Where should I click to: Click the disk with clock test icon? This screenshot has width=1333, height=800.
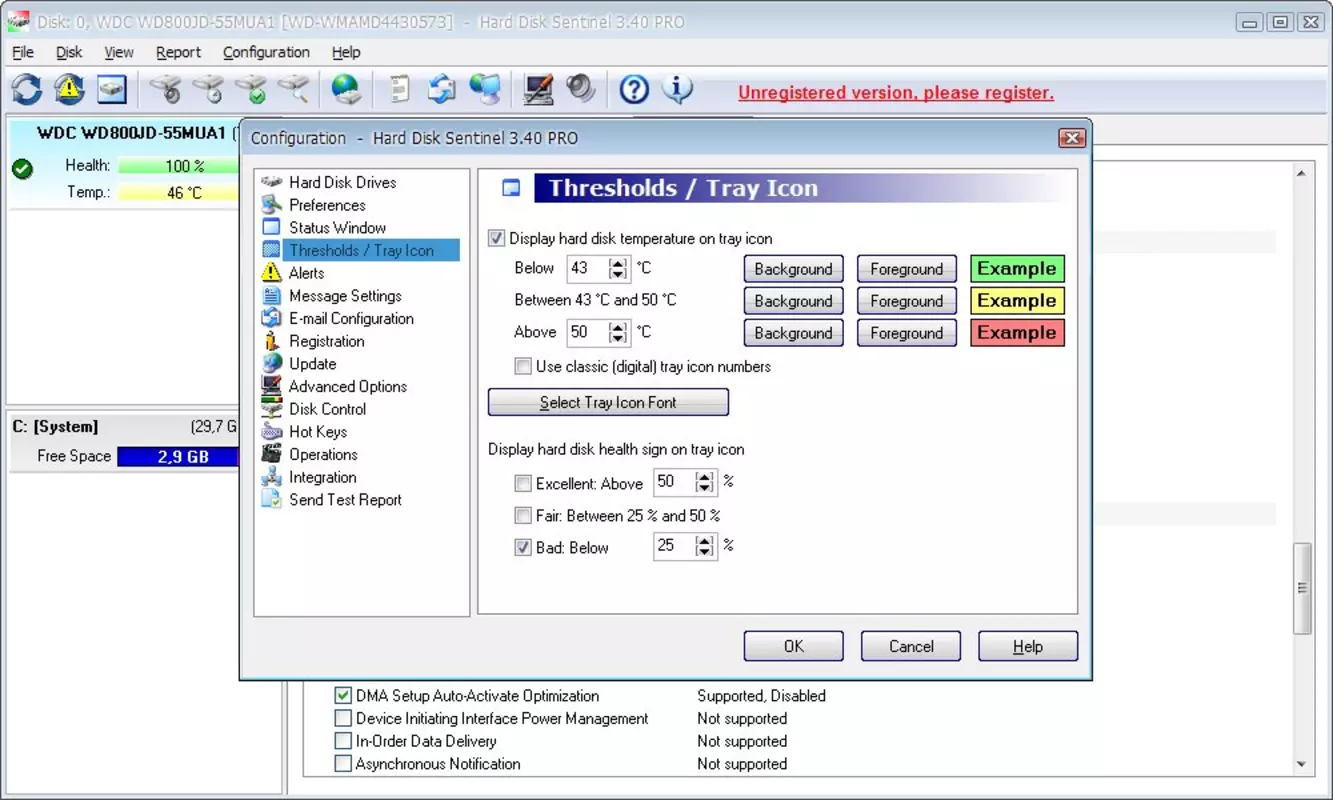coord(208,89)
